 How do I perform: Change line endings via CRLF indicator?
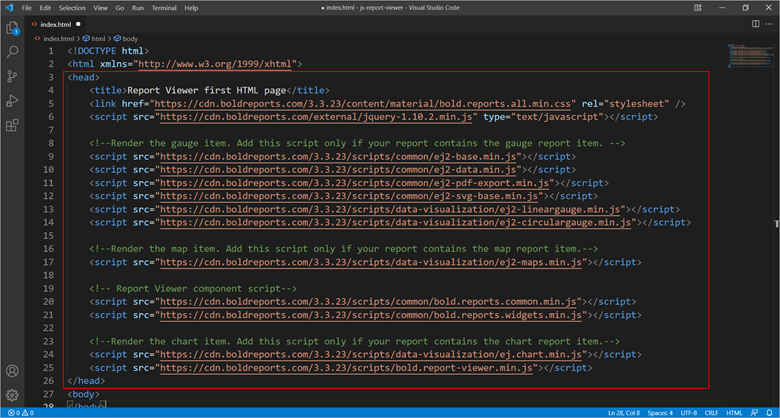(x=711, y=413)
